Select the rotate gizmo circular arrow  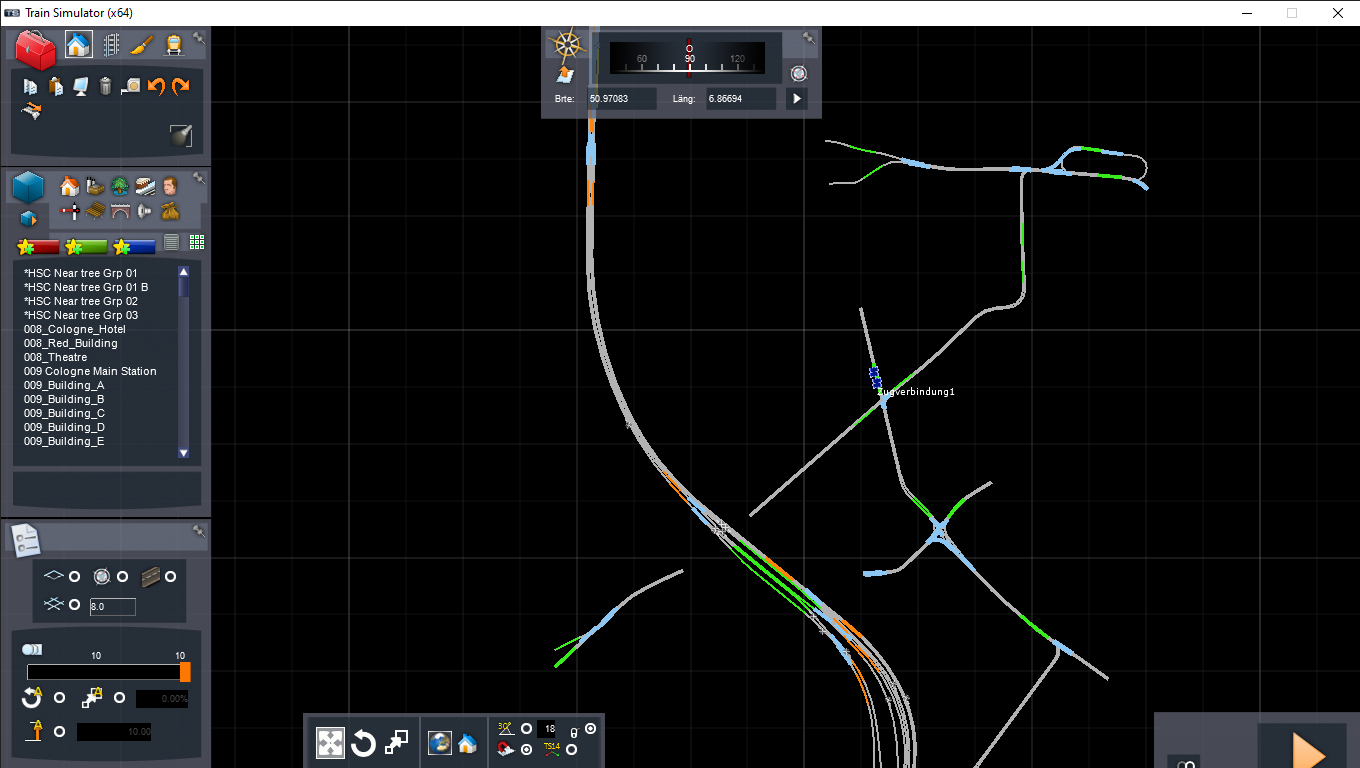click(x=364, y=743)
